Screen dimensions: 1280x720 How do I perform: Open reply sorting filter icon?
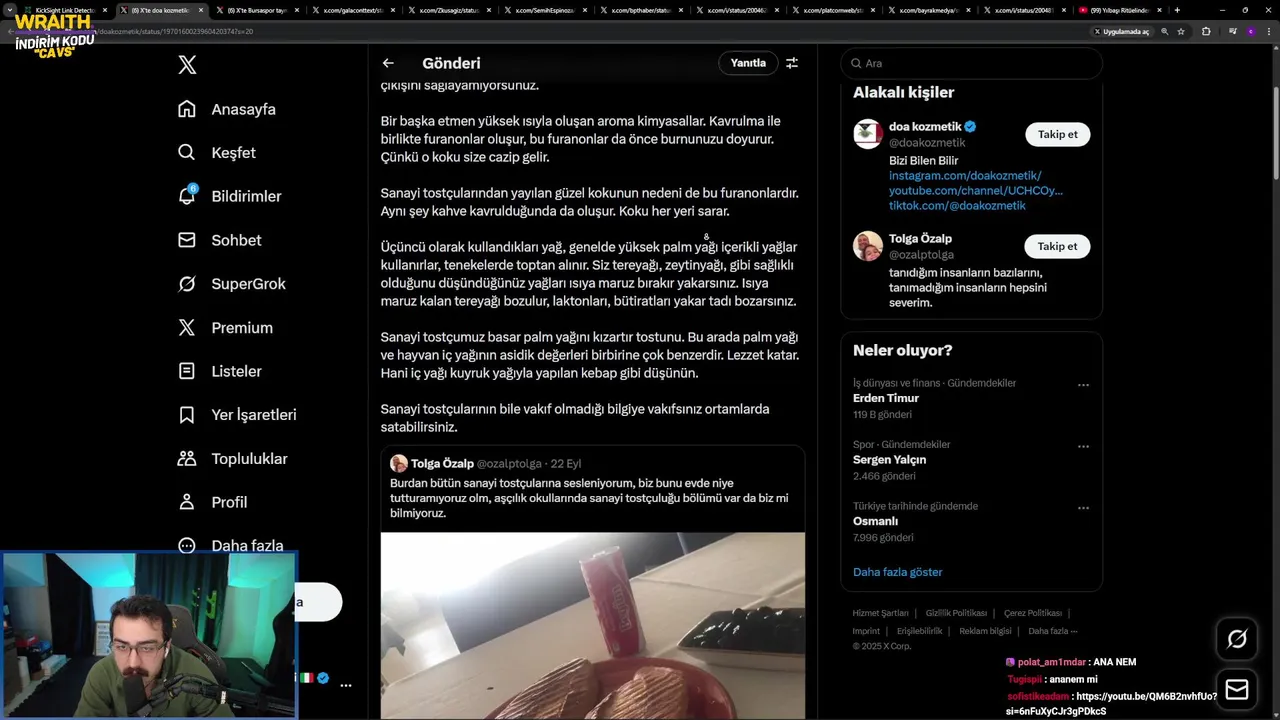[792, 63]
